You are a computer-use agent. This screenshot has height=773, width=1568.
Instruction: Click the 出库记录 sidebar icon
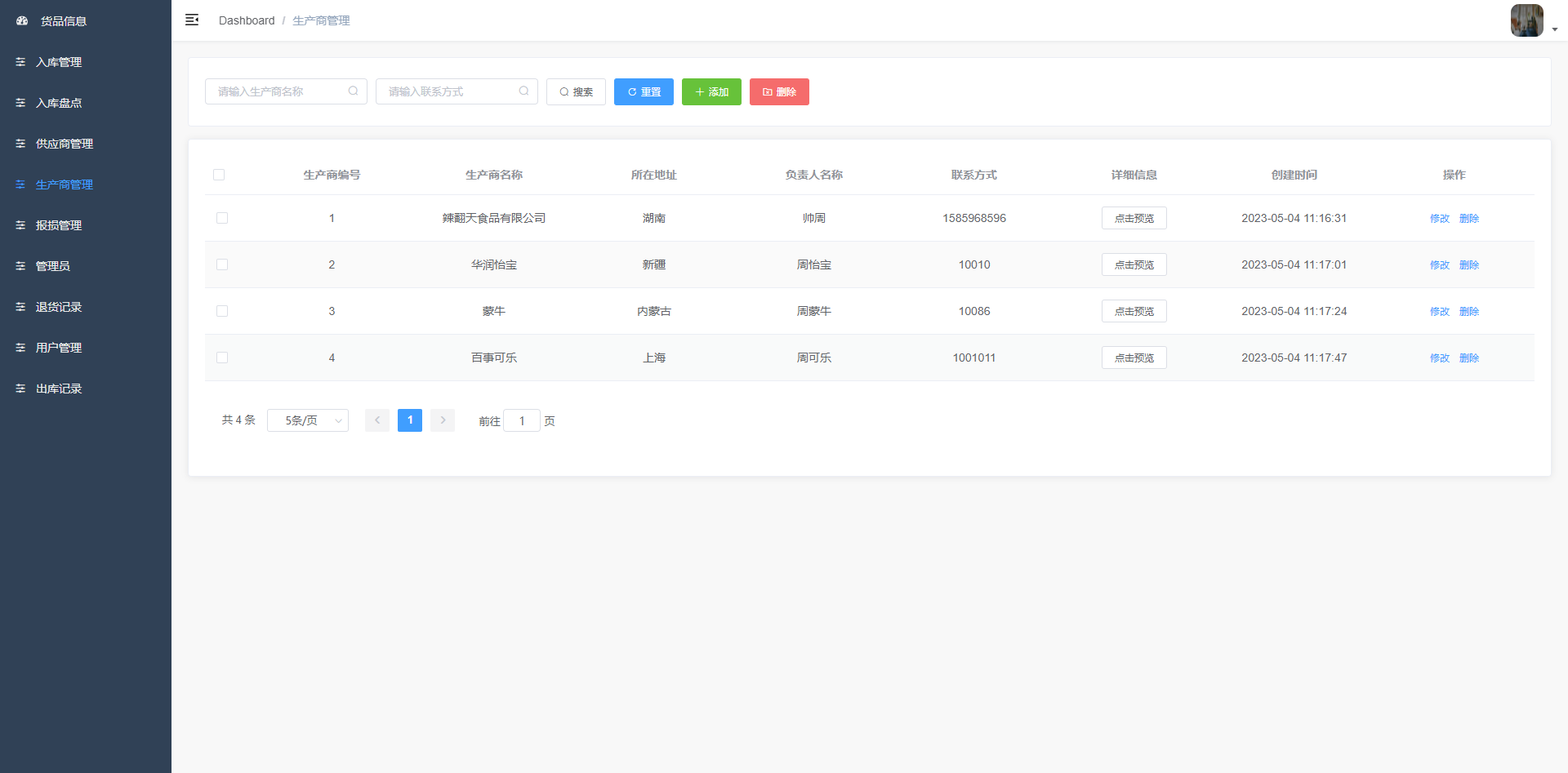coord(20,388)
